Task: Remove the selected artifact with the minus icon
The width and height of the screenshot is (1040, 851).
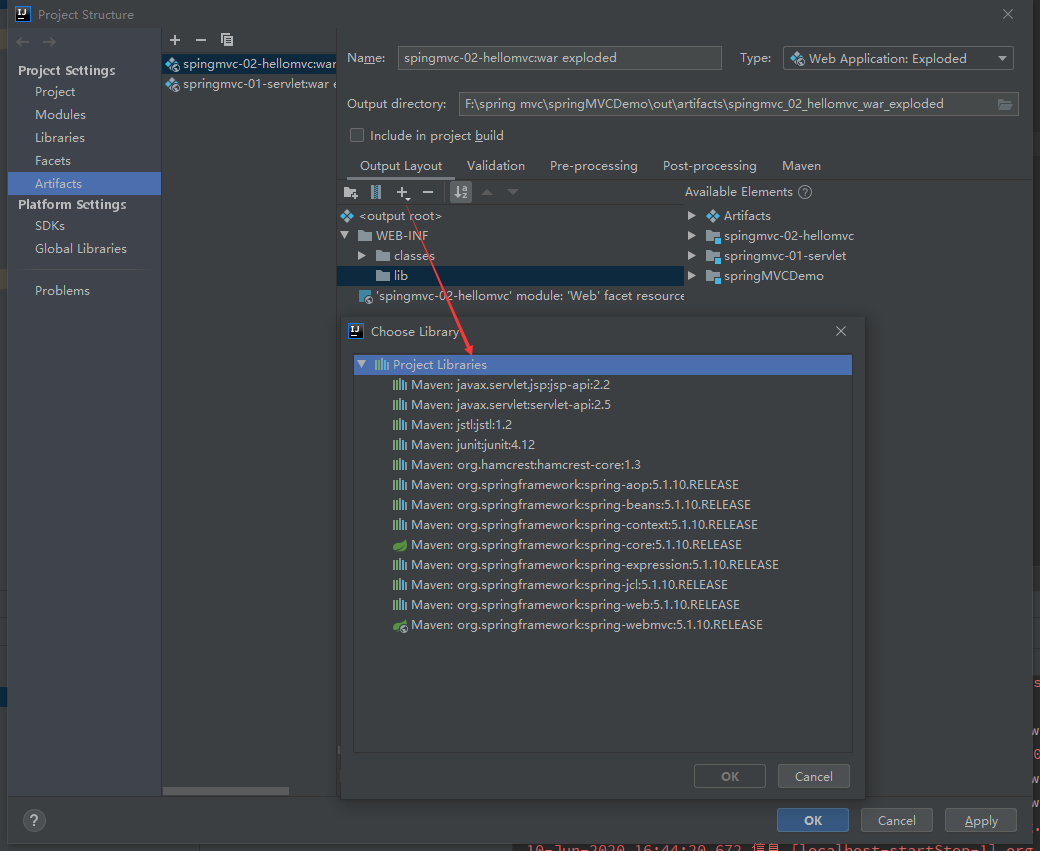Action: (x=201, y=40)
